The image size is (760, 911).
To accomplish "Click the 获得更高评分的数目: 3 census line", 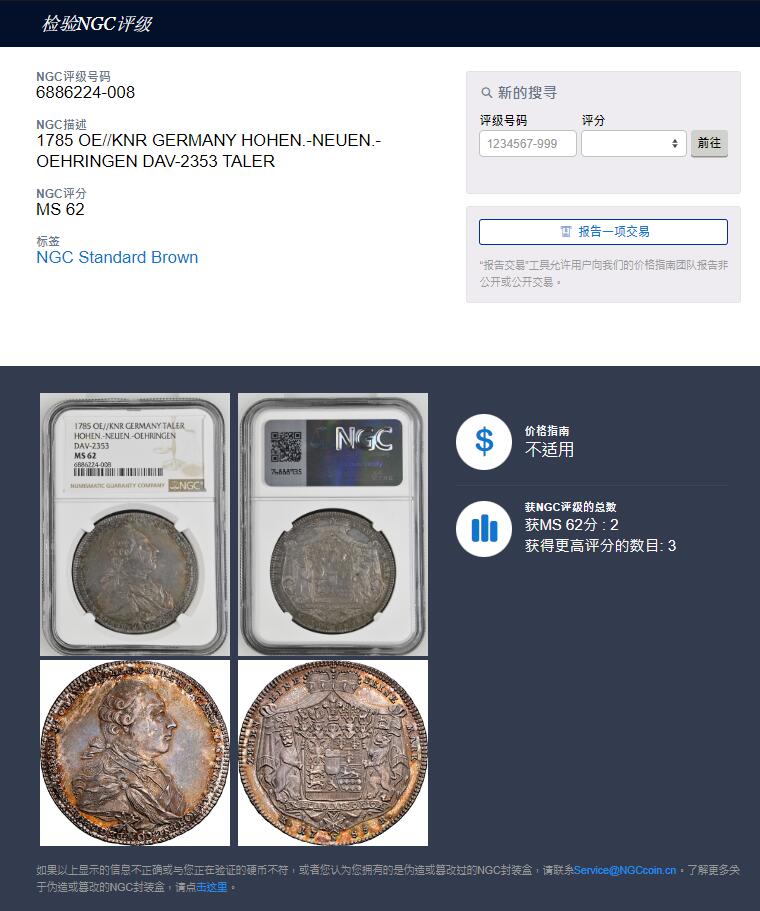I will point(600,546).
